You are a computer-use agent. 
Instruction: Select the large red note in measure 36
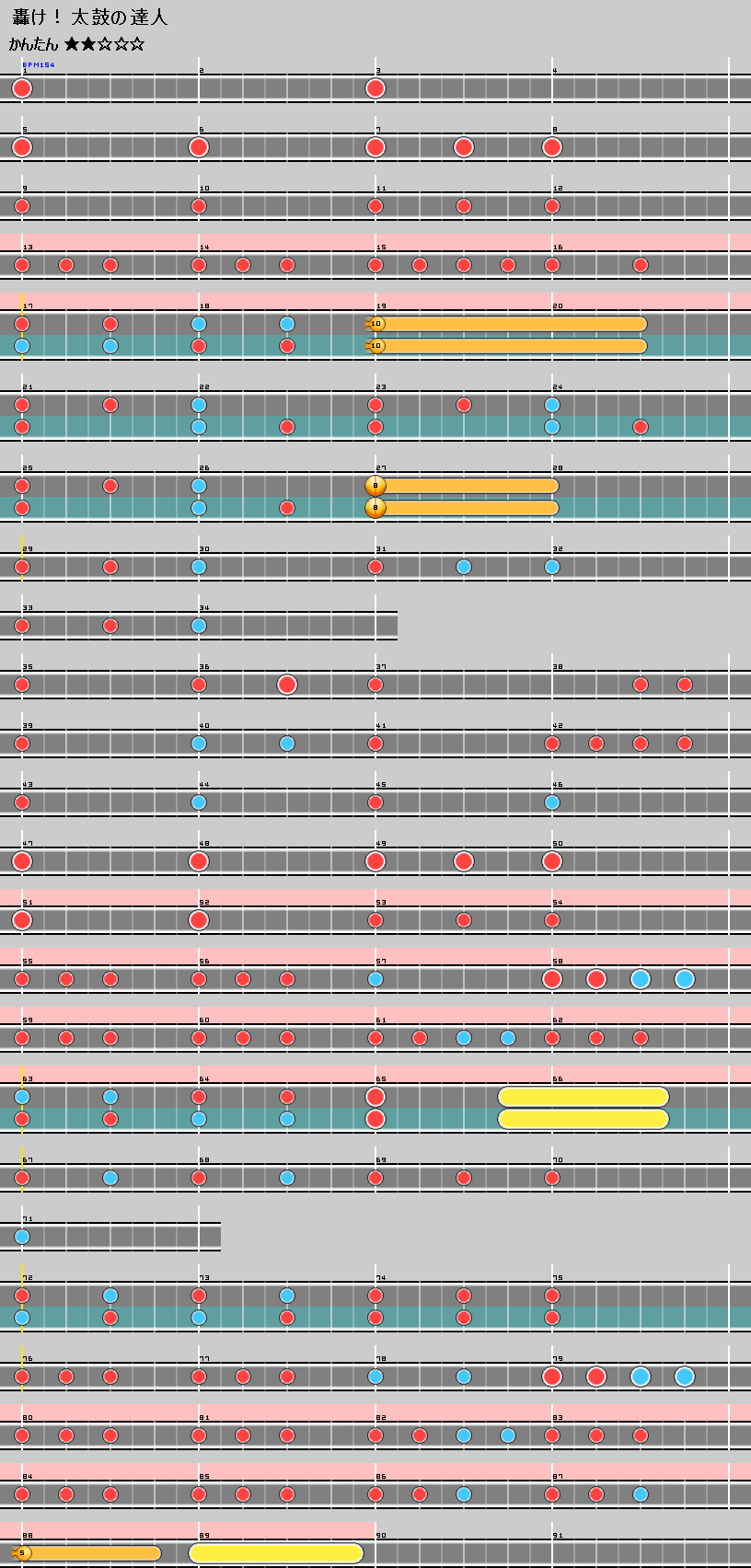(x=287, y=685)
